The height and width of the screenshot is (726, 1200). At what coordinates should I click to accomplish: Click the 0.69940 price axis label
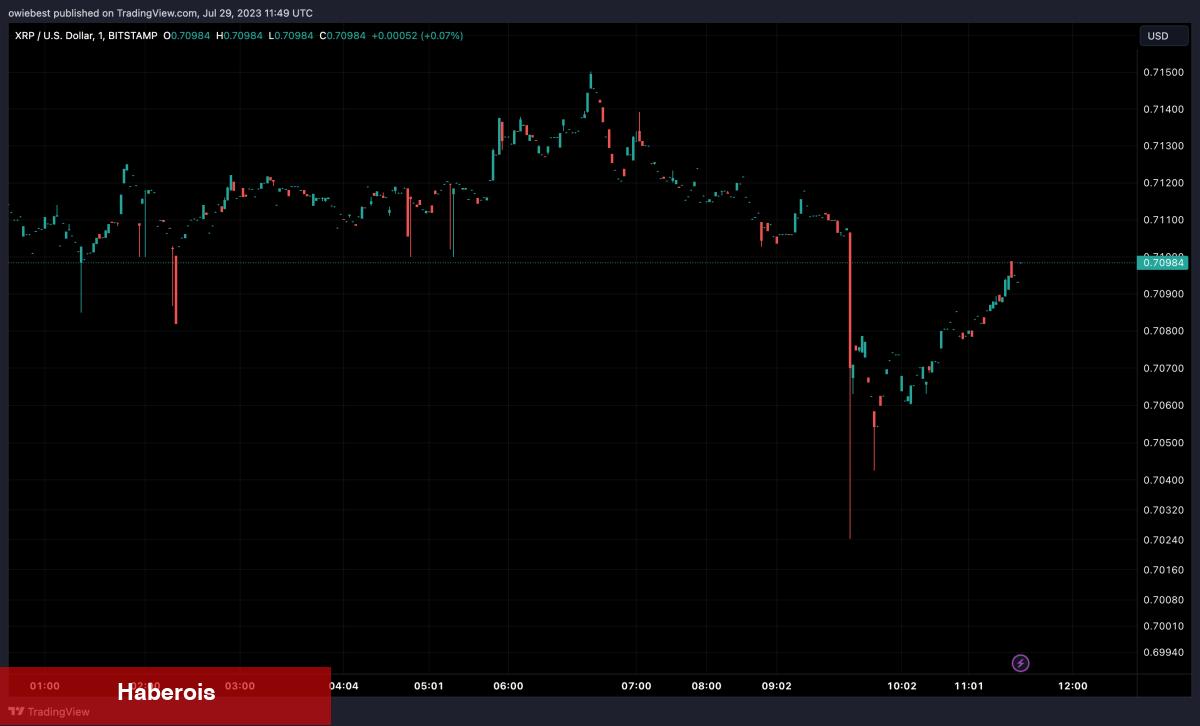tap(1164, 653)
